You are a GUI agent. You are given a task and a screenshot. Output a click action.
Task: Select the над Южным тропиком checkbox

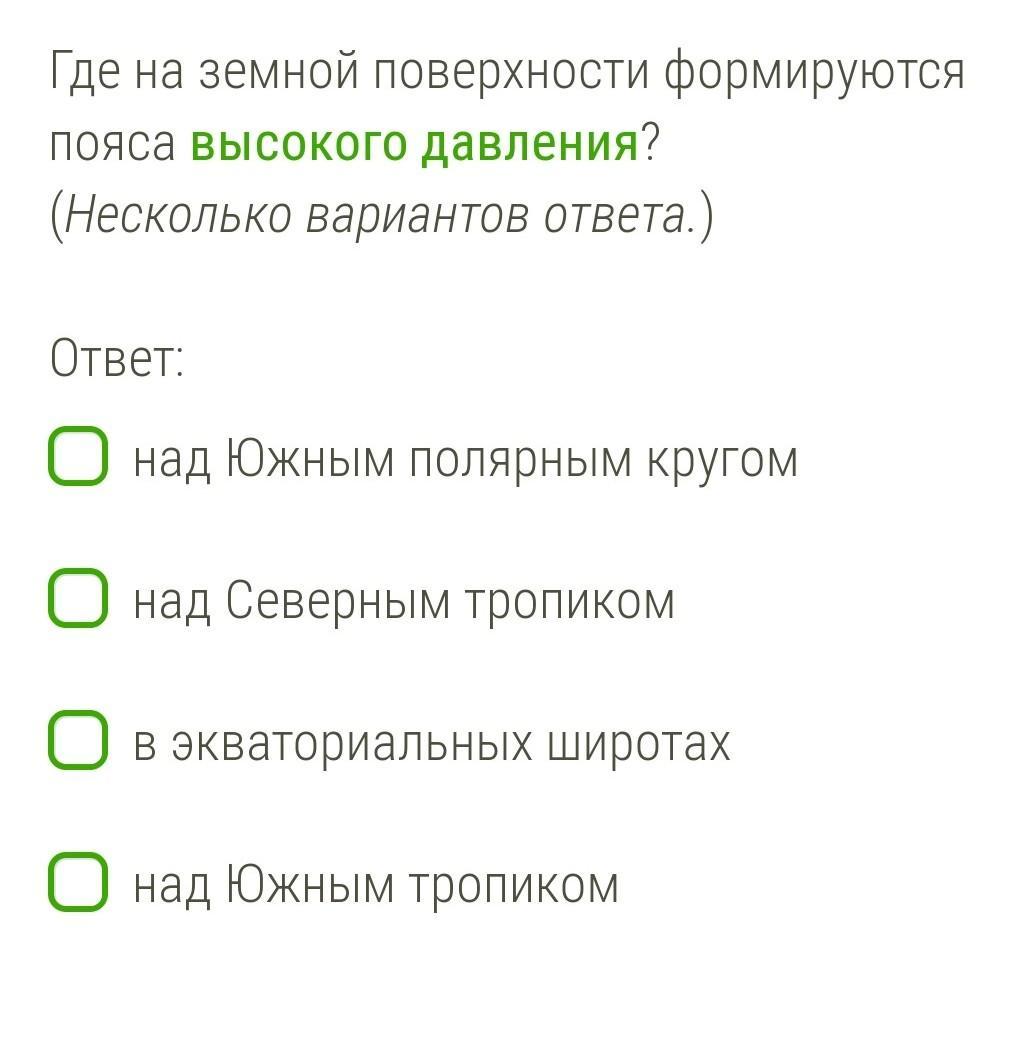(x=77, y=883)
